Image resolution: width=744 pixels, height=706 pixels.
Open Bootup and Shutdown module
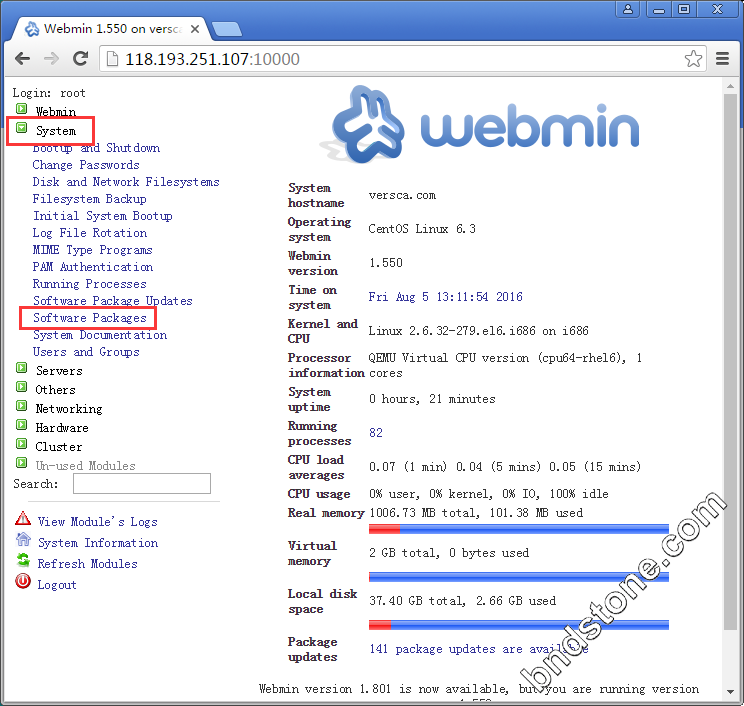click(x=96, y=148)
